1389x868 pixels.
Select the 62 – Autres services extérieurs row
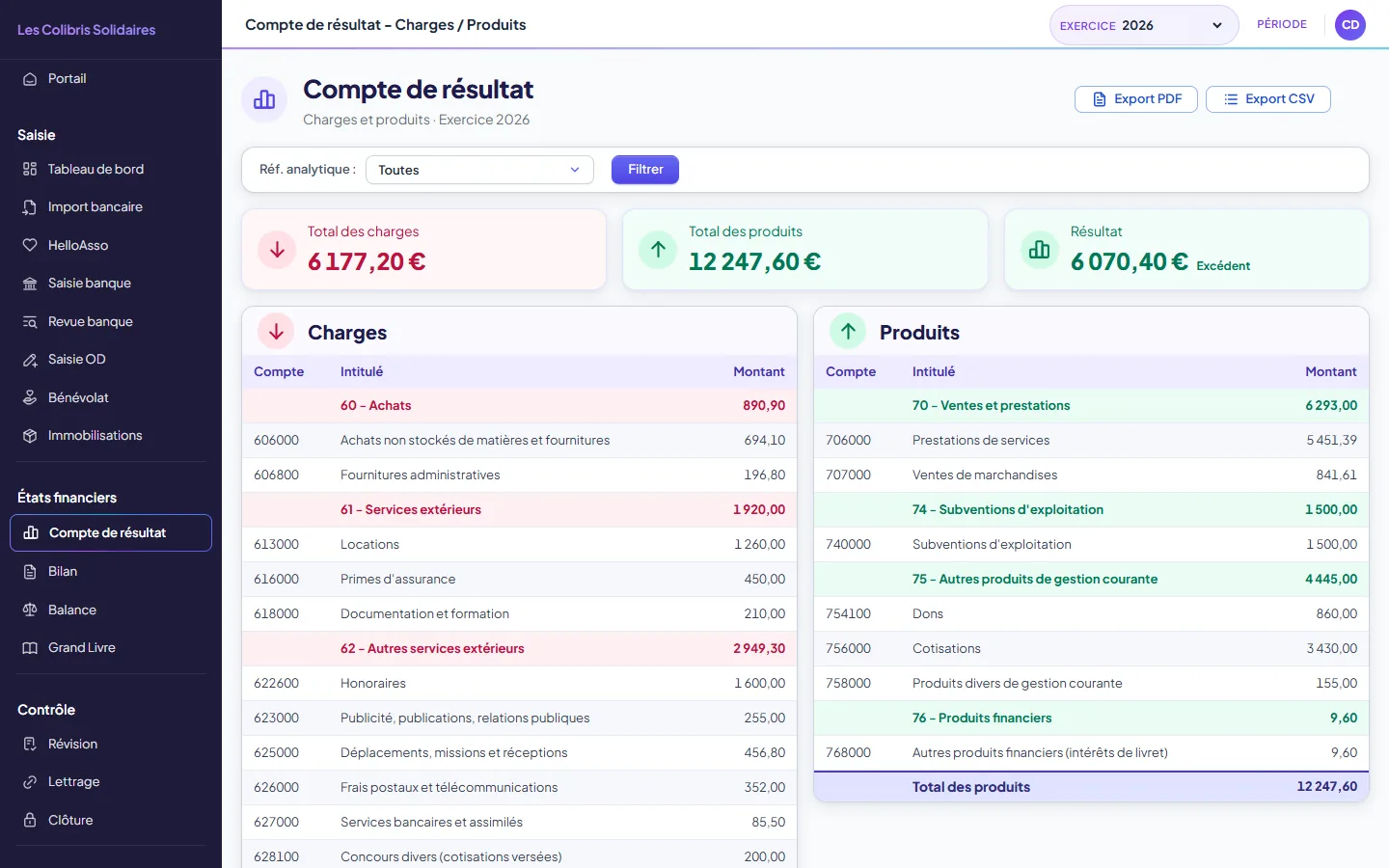519,649
